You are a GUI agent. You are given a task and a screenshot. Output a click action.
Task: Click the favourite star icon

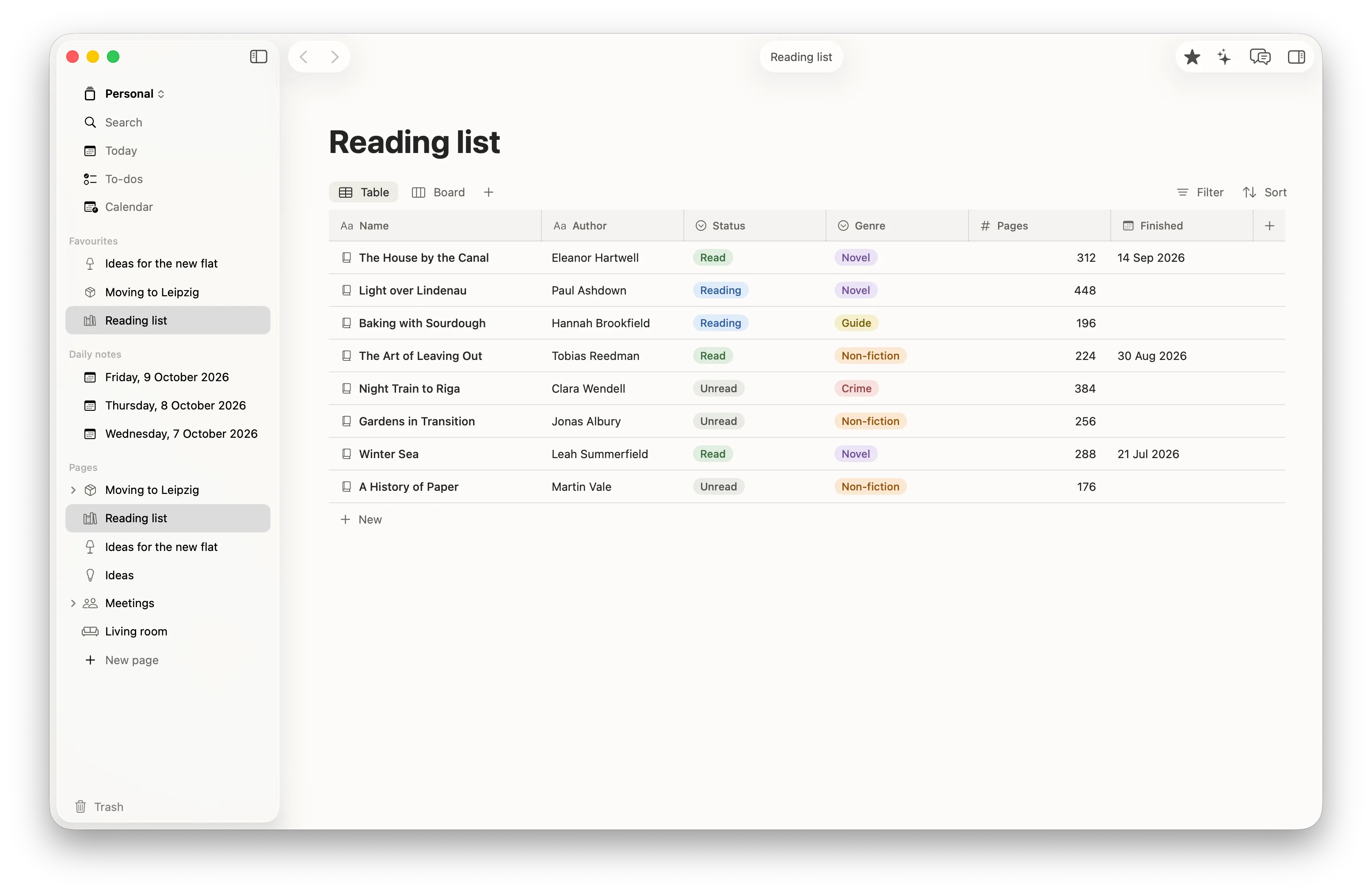coord(1192,57)
